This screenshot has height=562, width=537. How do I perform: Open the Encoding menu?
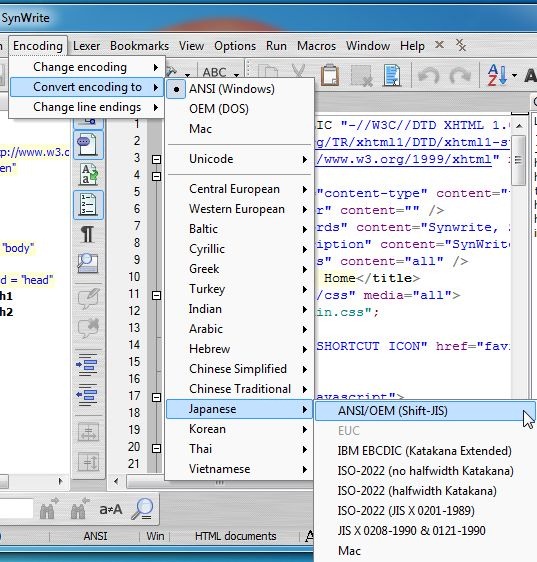coord(38,46)
